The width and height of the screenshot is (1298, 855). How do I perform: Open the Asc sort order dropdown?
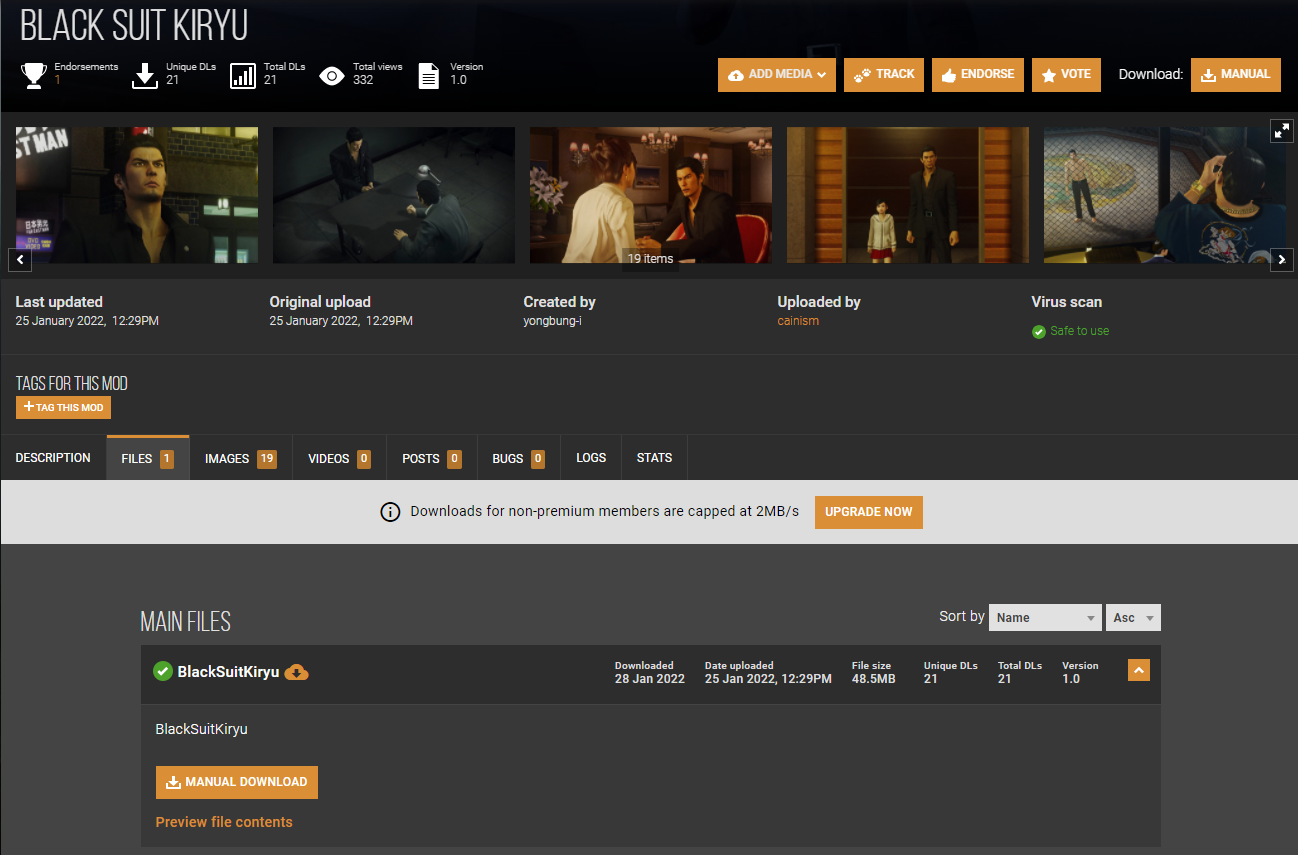coord(1133,617)
